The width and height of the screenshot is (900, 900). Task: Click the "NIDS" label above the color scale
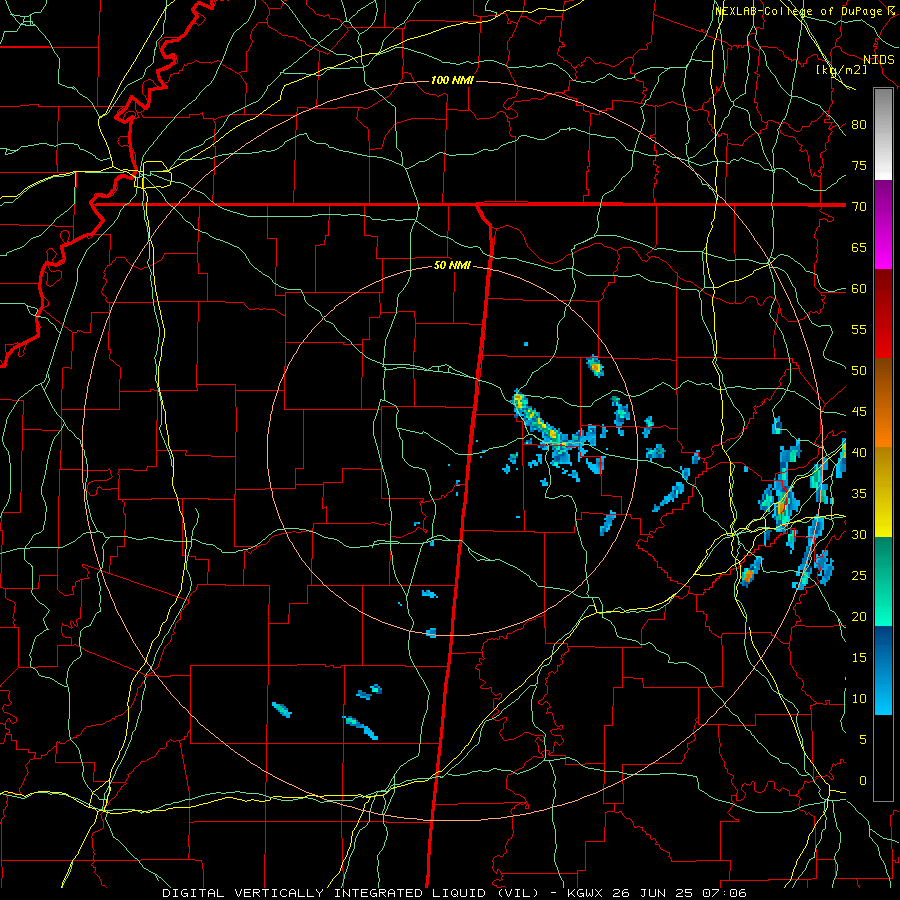[x=879, y=59]
